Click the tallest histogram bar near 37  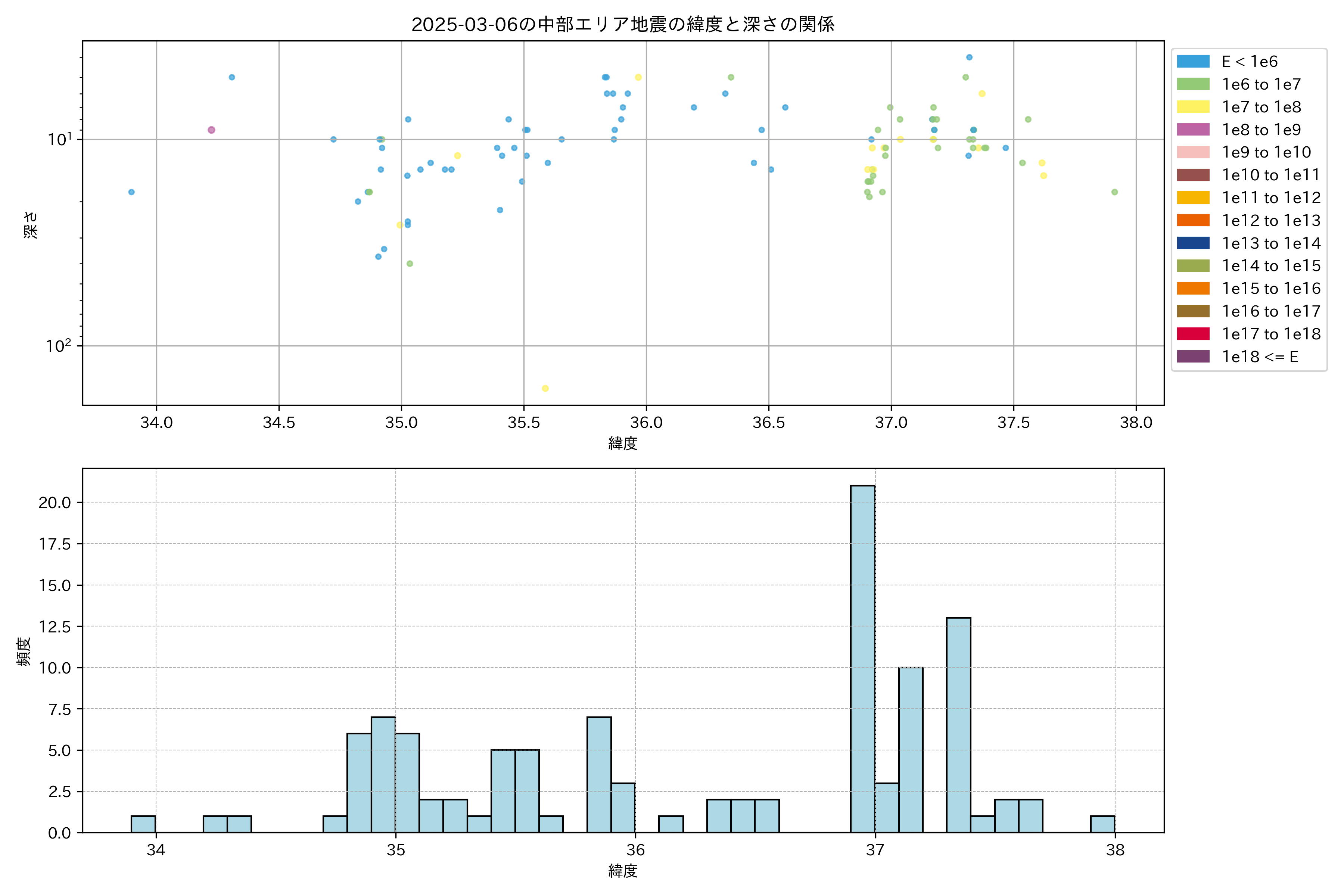point(862,658)
